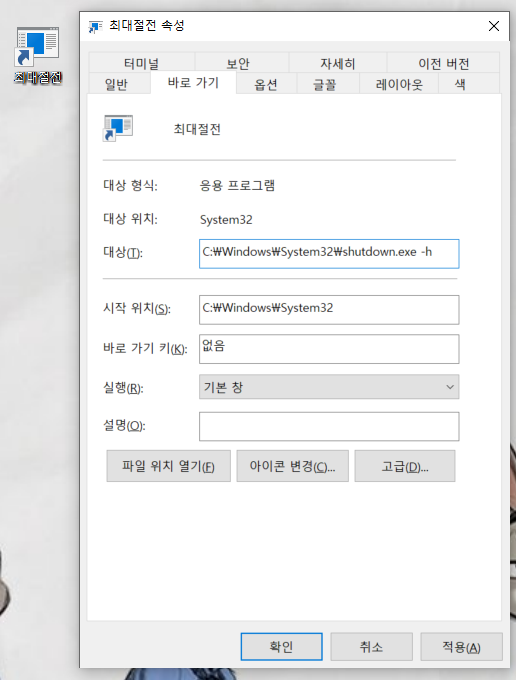Expand the 실행 dropdown showing 기본 창
This screenshot has width=516, height=680.
coord(329,387)
